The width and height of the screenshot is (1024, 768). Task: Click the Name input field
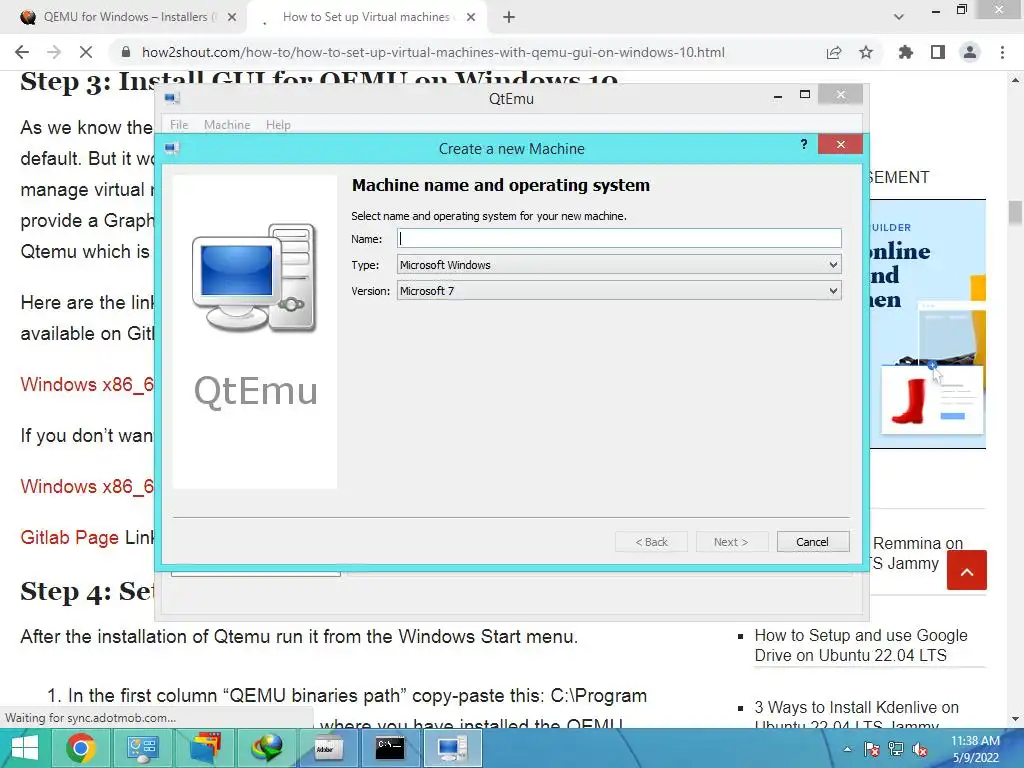[x=619, y=238]
